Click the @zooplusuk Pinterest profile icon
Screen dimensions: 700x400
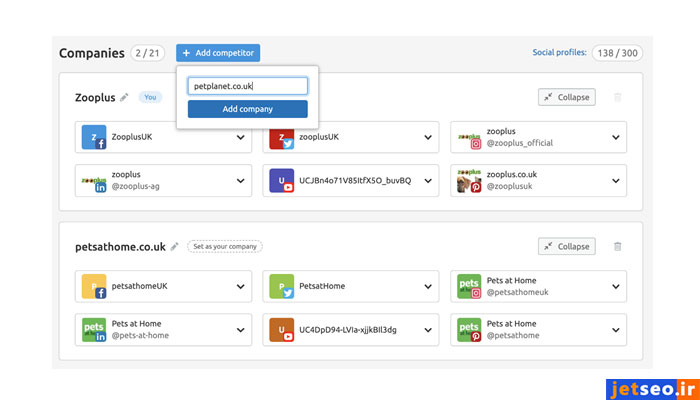(469, 181)
